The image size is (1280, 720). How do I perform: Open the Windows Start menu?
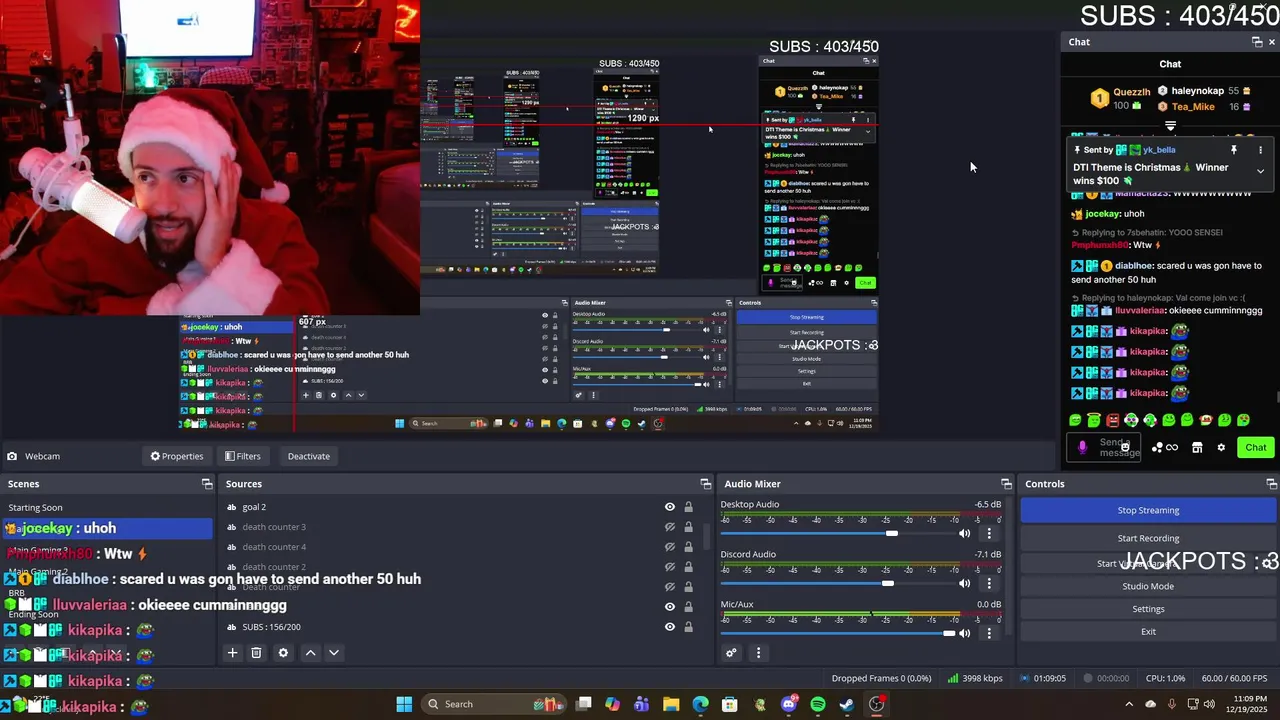pyautogui.click(x=404, y=704)
